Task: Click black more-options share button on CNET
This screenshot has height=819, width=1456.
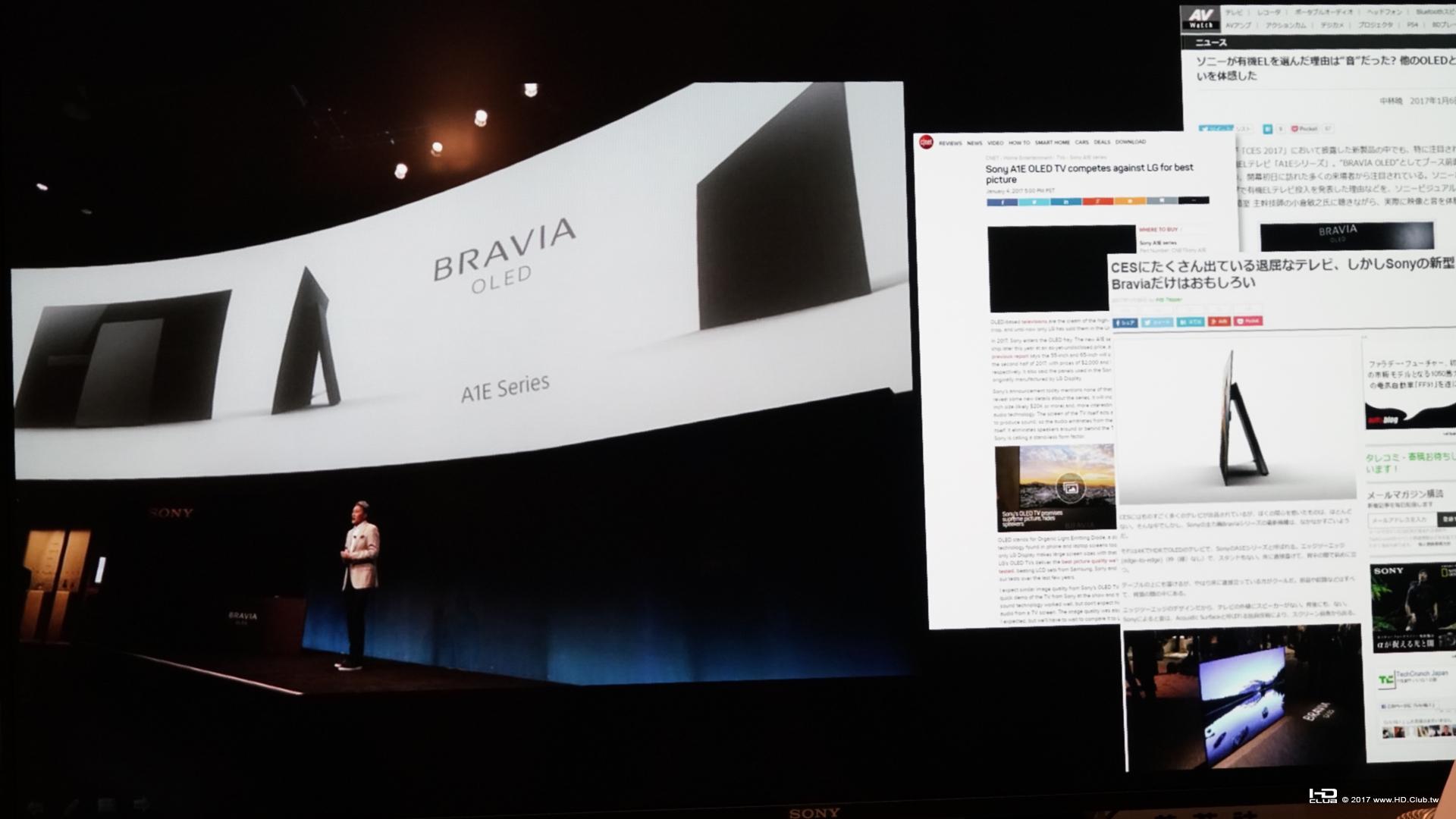Action: click(x=1194, y=201)
